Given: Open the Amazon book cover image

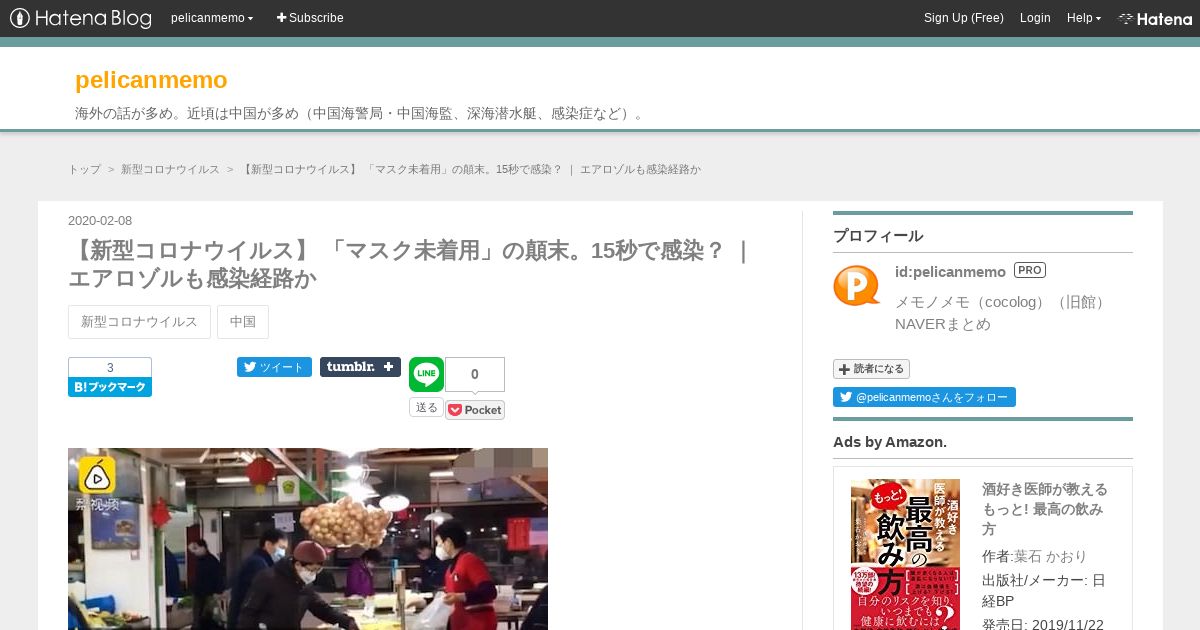Looking at the screenshot, I should coord(905,554).
